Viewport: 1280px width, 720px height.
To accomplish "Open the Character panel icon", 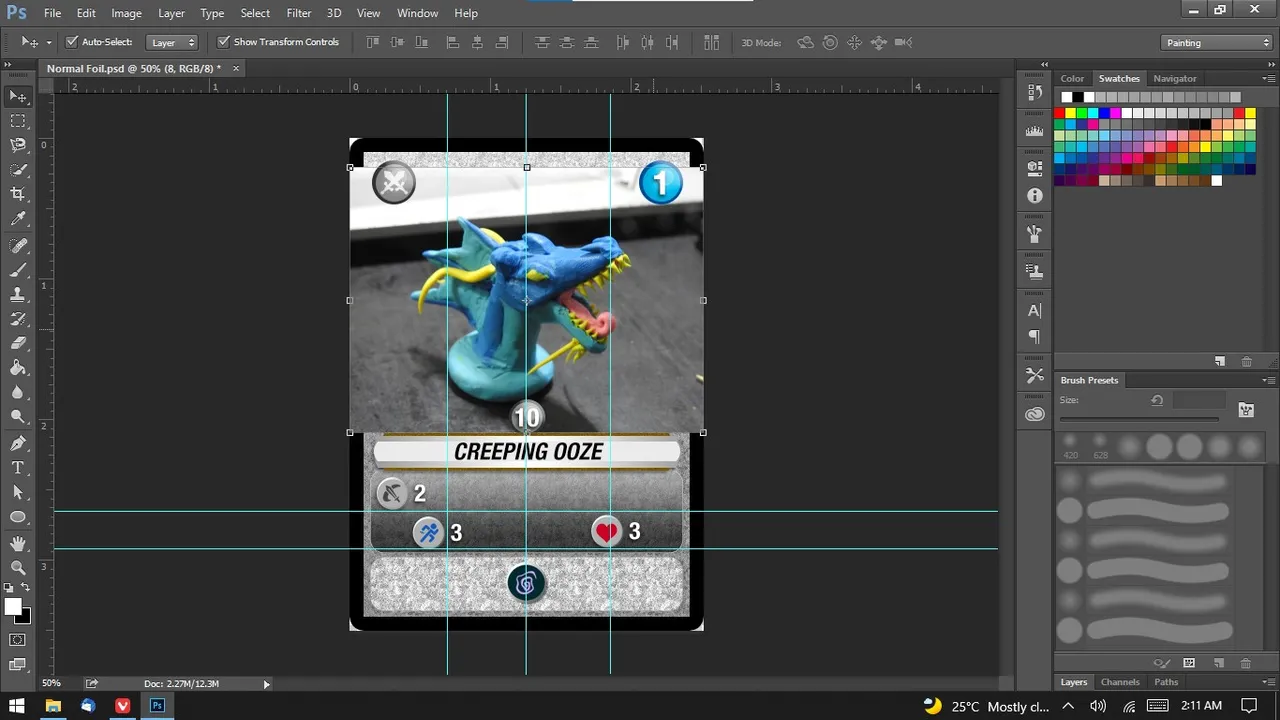I will click(1035, 310).
